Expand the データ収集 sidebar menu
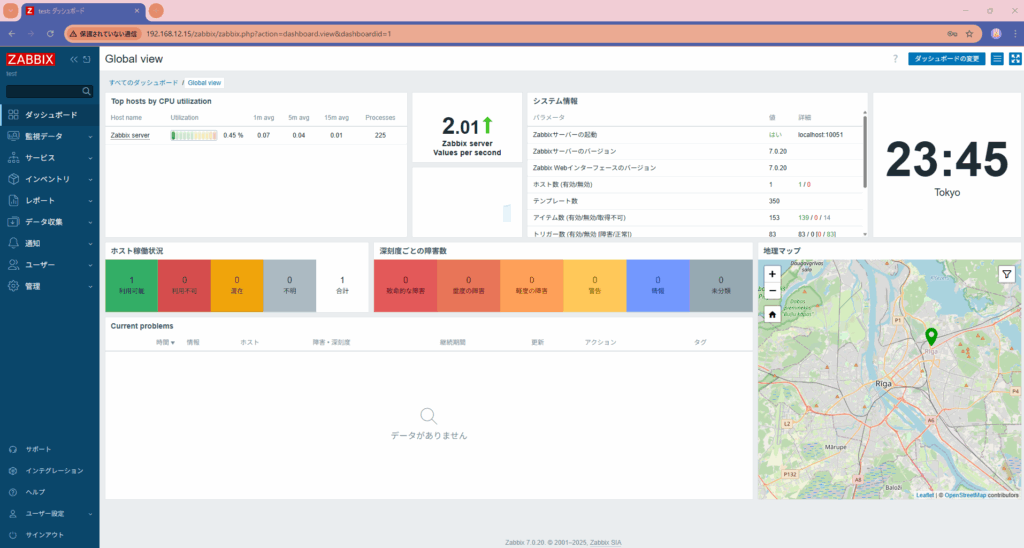 pyautogui.click(x=48, y=222)
